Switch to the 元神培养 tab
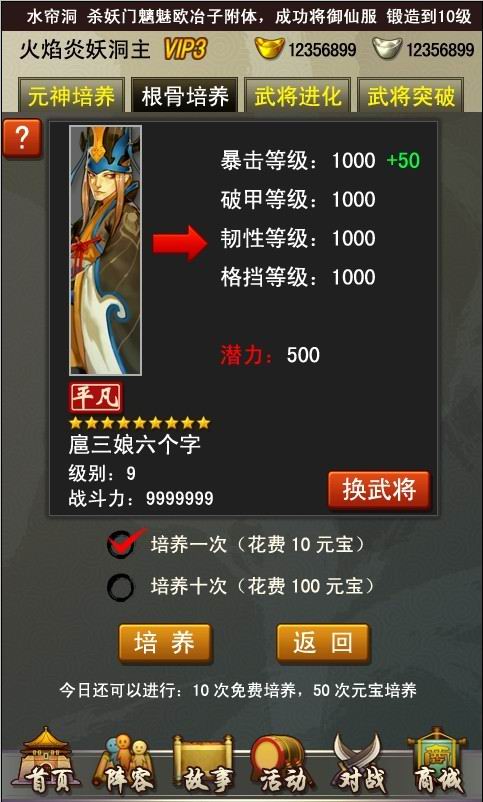The width and height of the screenshot is (483, 802). [x=71, y=96]
